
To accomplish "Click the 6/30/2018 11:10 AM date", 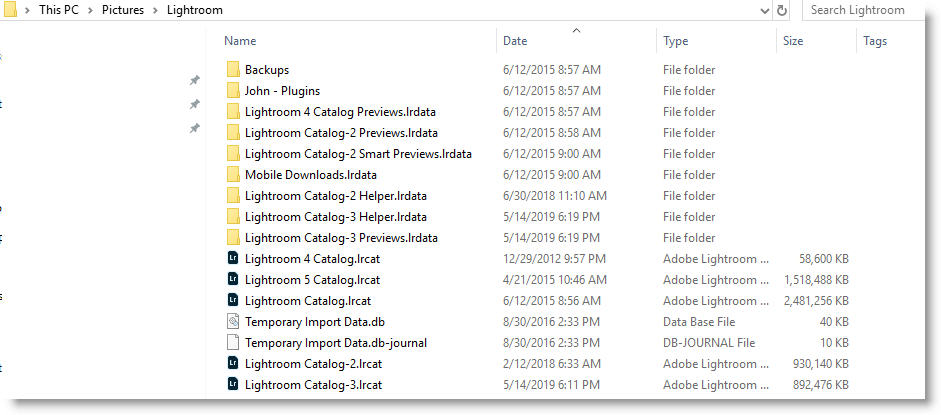I will pyautogui.click(x=555, y=196).
